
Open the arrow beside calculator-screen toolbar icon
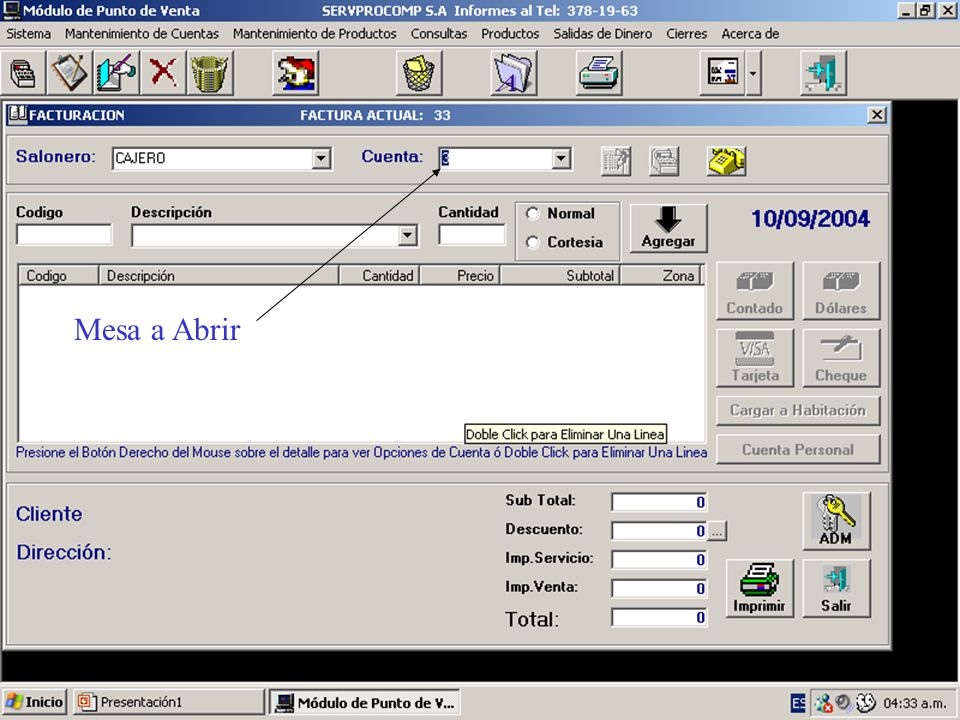coord(753,73)
